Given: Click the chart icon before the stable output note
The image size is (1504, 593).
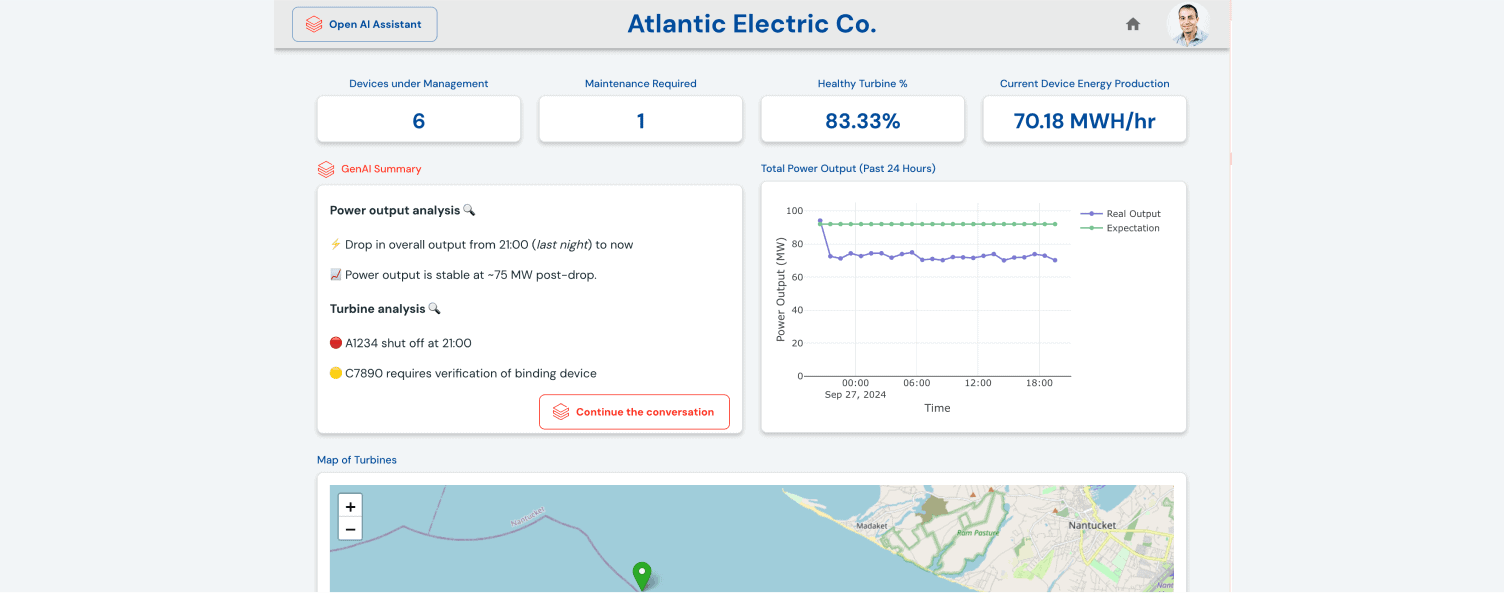Looking at the screenshot, I should coord(335,274).
